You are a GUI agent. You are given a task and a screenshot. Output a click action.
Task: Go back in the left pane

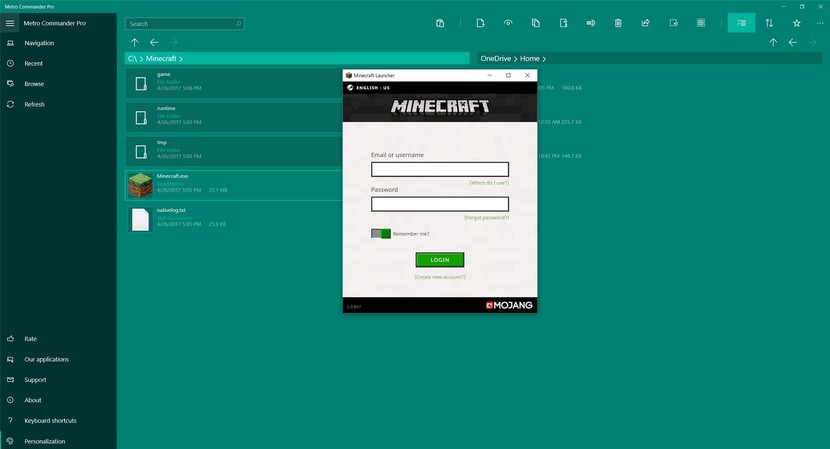pyautogui.click(x=154, y=42)
